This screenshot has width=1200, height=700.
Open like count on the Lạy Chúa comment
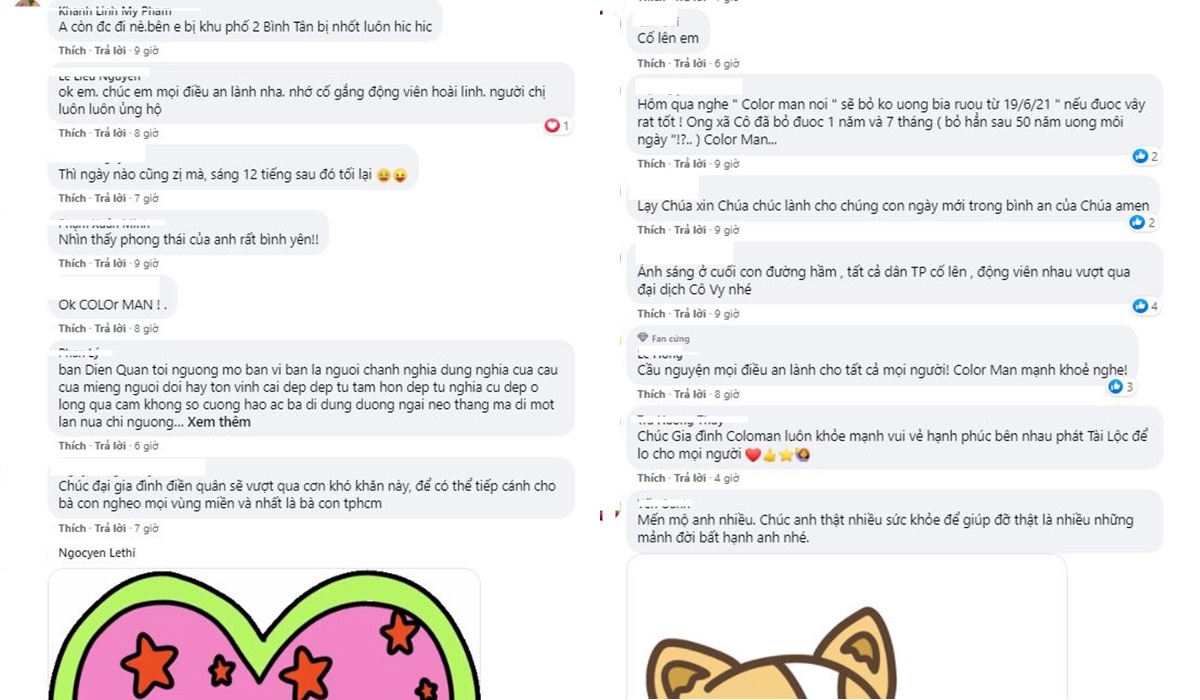tap(1143, 222)
